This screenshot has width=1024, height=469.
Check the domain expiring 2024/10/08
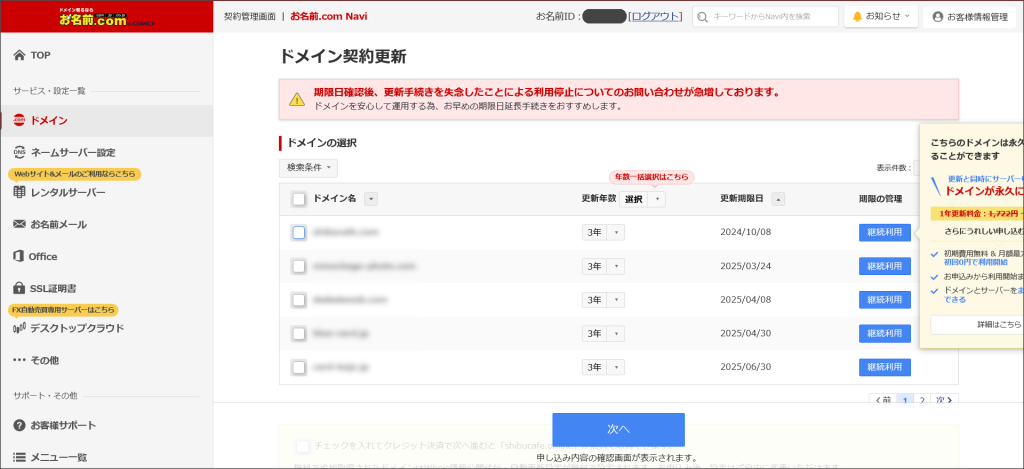tap(298, 233)
